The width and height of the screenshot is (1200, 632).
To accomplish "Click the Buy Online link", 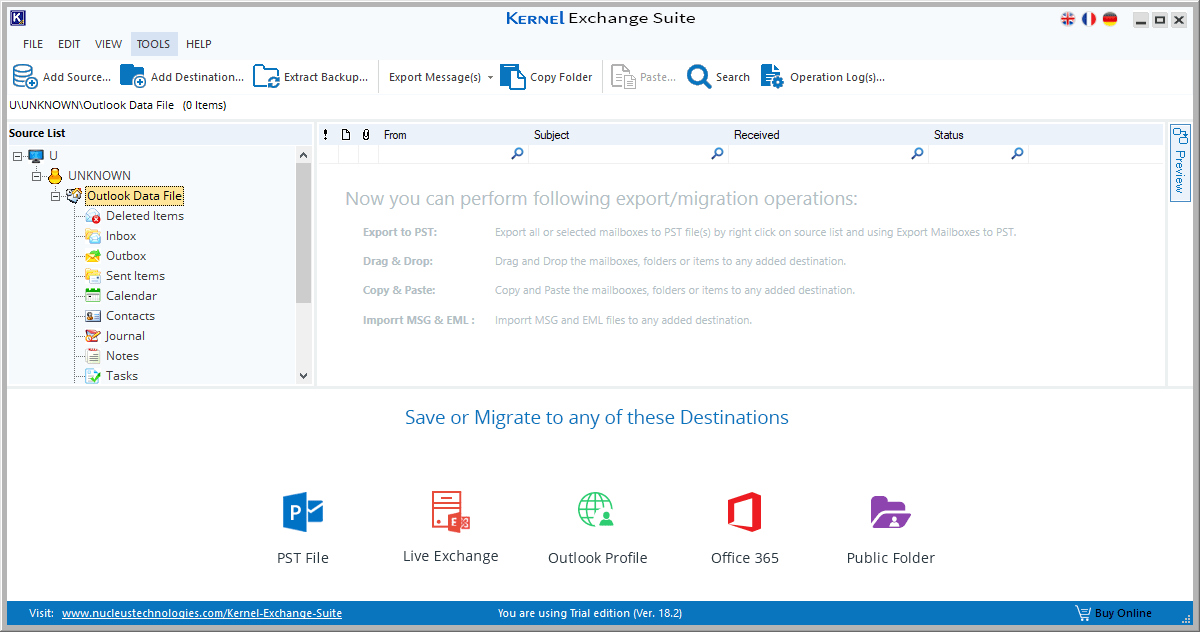I will pyautogui.click(x=1113, y=613).
